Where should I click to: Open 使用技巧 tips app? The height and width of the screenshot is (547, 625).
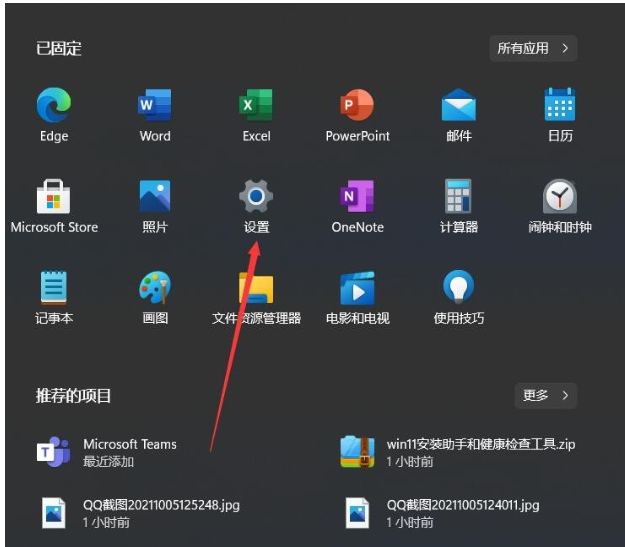coord(459,287)
